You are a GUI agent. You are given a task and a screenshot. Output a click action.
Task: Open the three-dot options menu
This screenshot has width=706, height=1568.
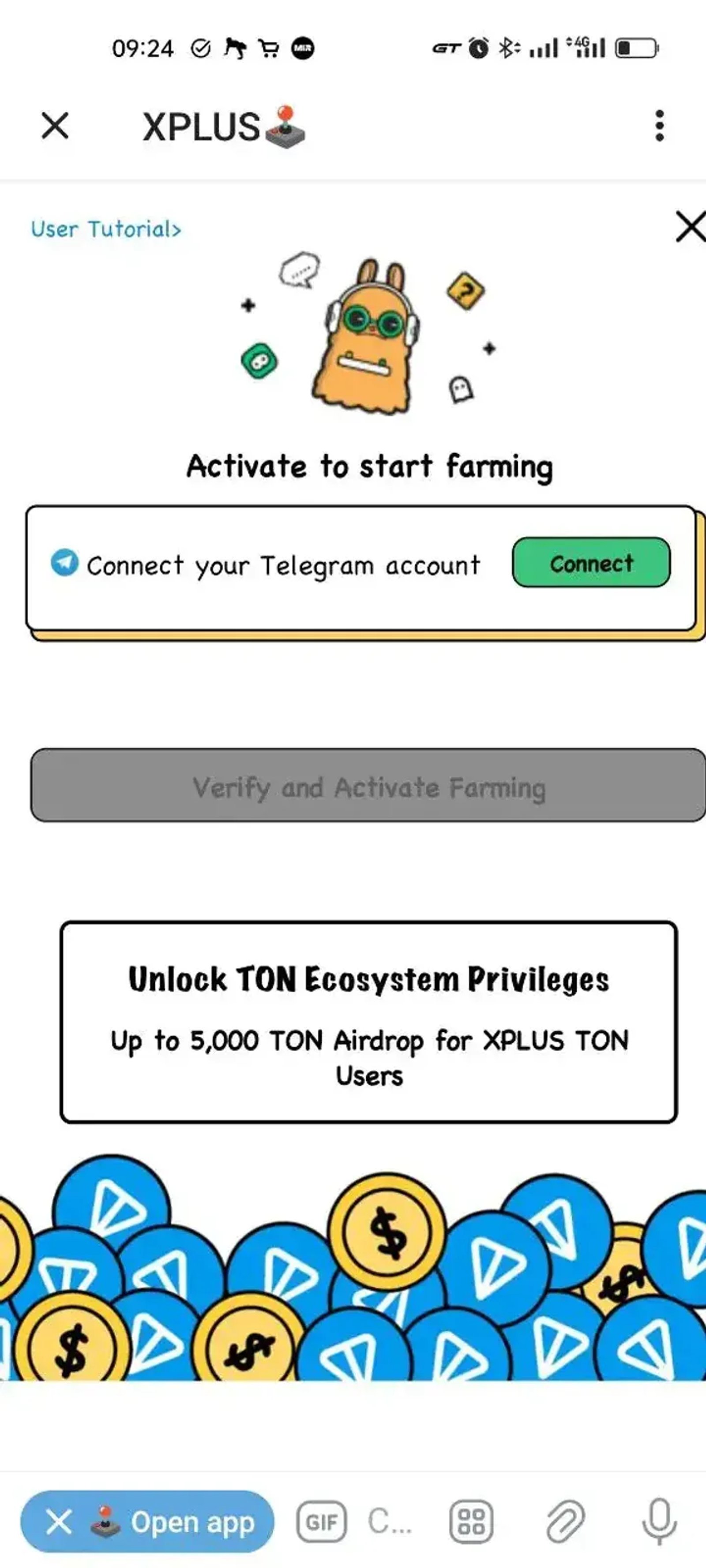pos(659,126)
